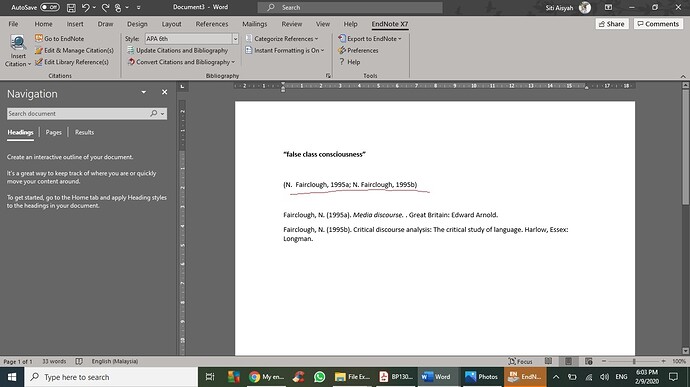Click the vertical scrollbar thumb
The width and height of the screenshot is (690, 387).
pos(686,147)
